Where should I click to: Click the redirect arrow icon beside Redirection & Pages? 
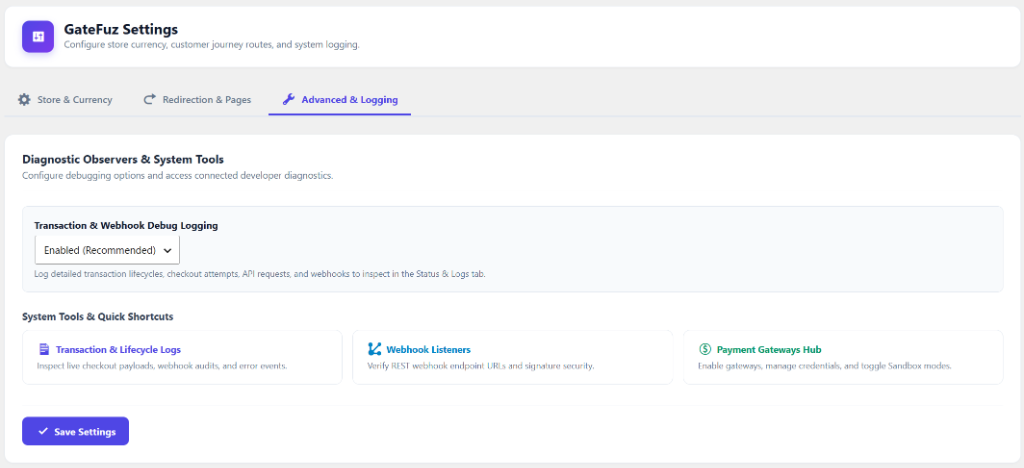point(150,99)
